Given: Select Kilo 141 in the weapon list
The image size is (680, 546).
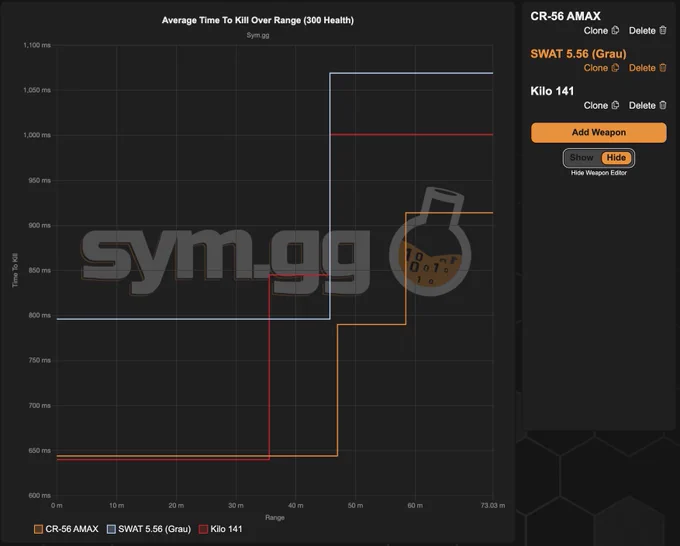Looking at the screenshot, I should click(552, 91).
